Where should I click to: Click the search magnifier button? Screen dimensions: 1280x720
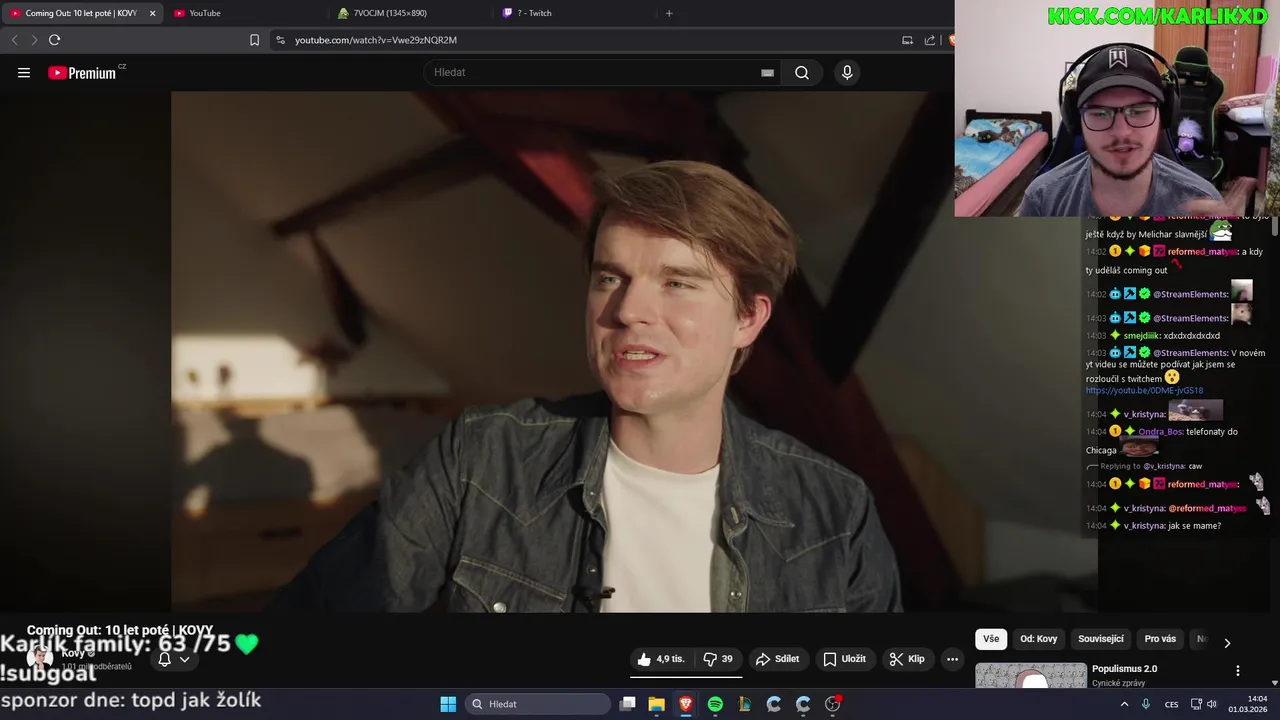[x=802, y=73]
